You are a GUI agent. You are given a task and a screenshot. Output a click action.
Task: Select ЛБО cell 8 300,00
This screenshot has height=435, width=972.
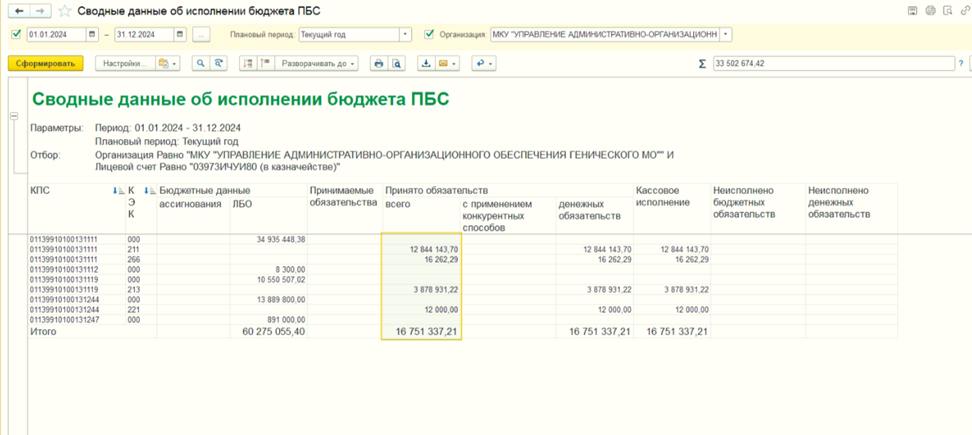[269, 270]
